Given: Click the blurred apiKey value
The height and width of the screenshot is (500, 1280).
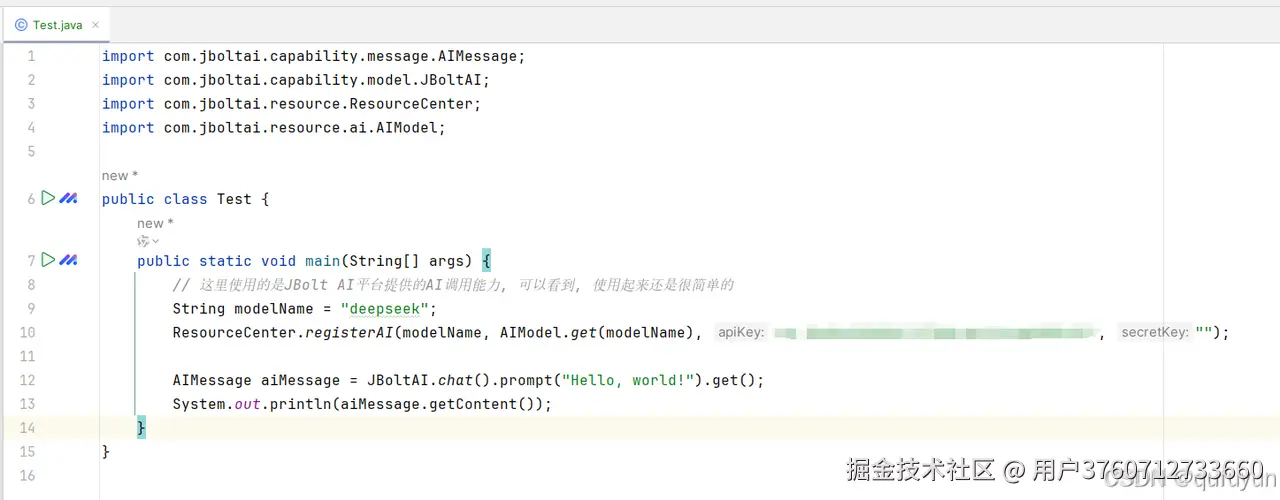Looking at the screenshot, I should (936, 333).
